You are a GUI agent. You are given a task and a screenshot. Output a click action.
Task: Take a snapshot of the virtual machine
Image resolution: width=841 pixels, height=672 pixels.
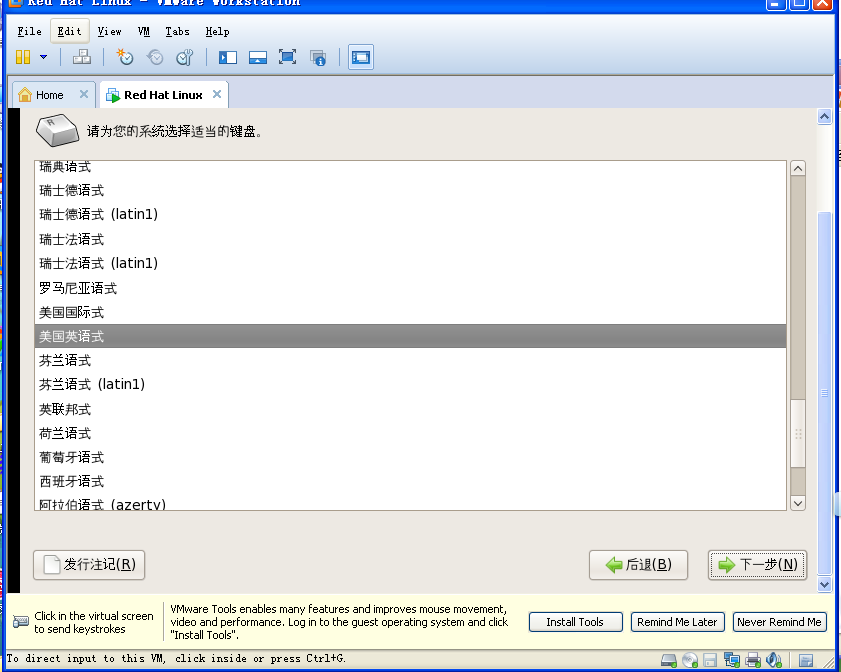tap(124, 57)
